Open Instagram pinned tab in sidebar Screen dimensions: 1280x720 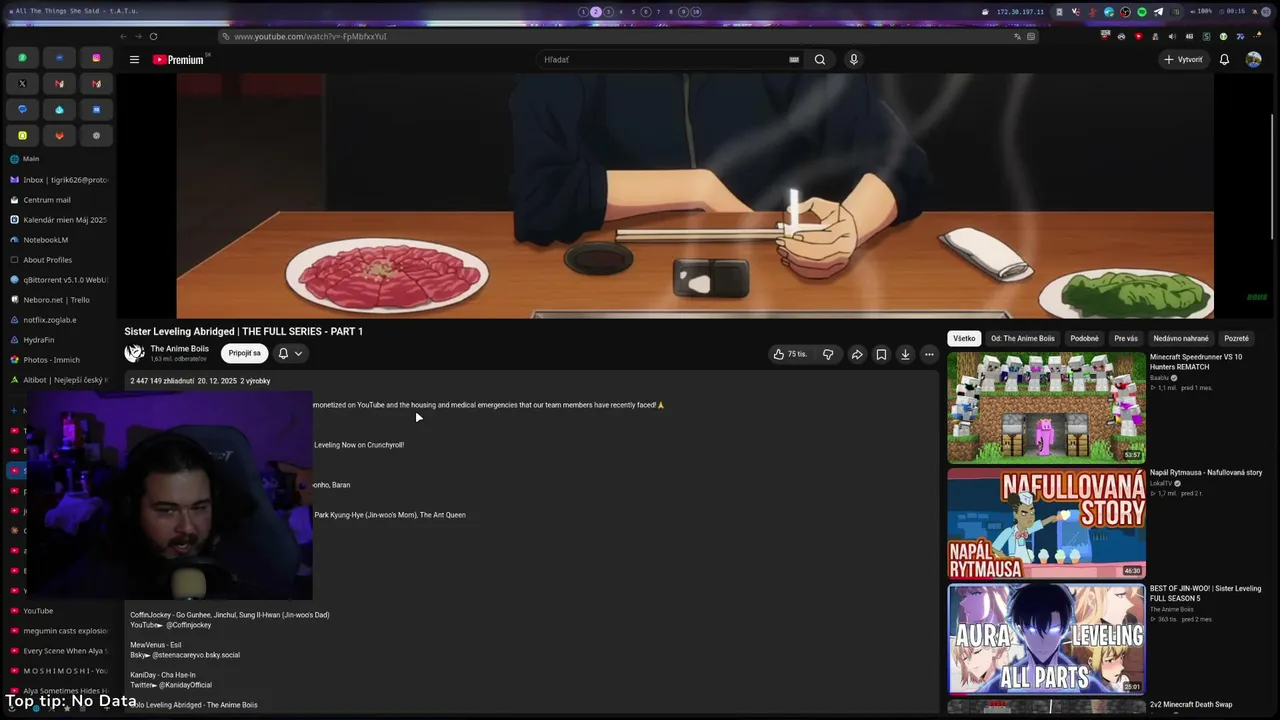[x=96, y=58]
